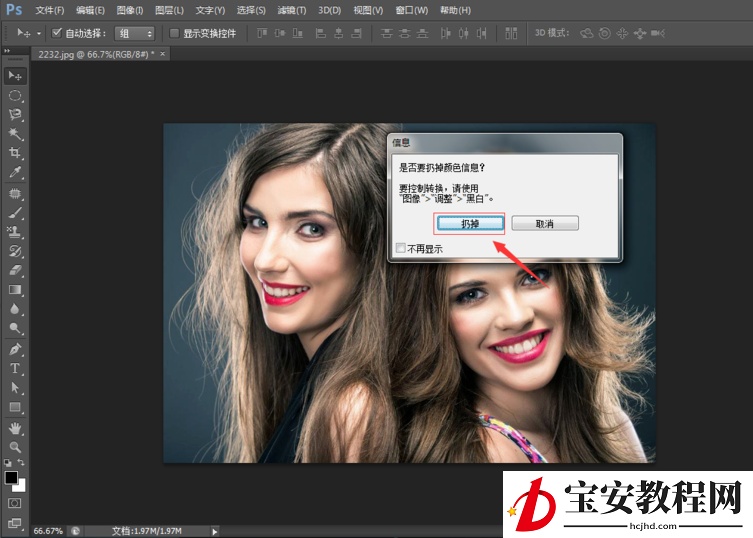Select the History Brush tool
This screenshot has height=538, width=753.
click(x=15, y=251)
